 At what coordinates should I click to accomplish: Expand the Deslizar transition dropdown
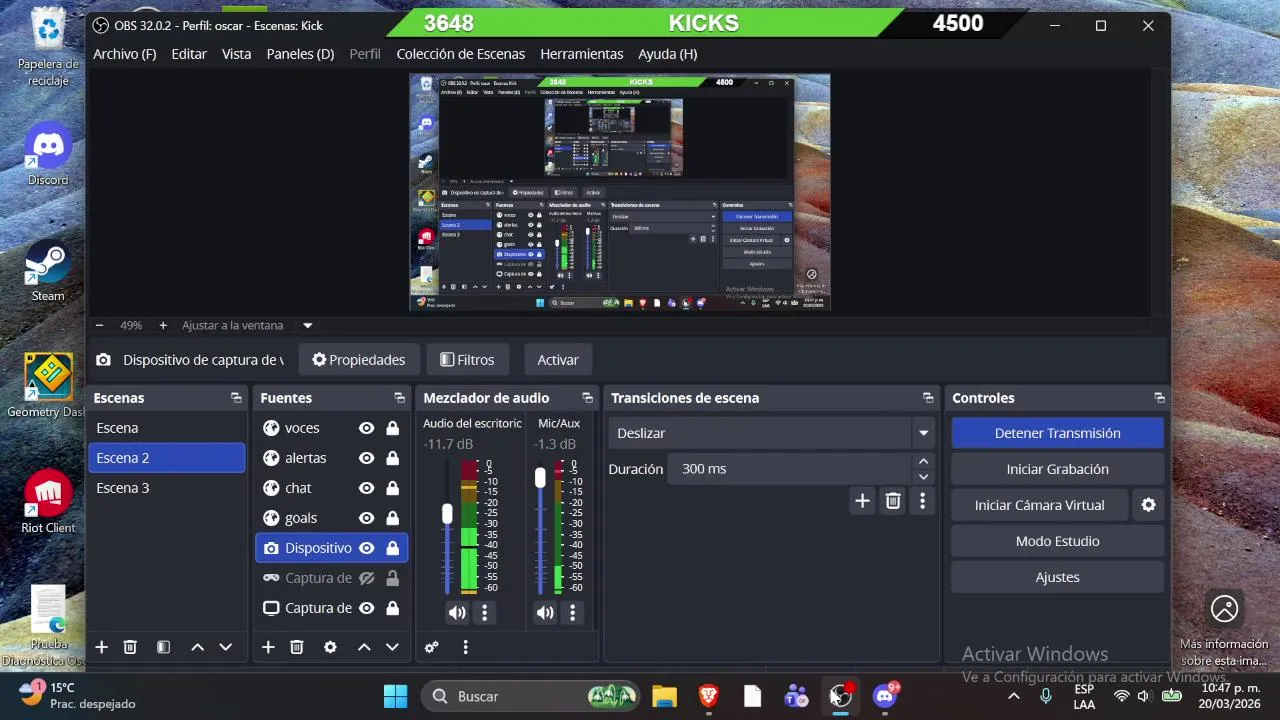(x=923, y=433)
